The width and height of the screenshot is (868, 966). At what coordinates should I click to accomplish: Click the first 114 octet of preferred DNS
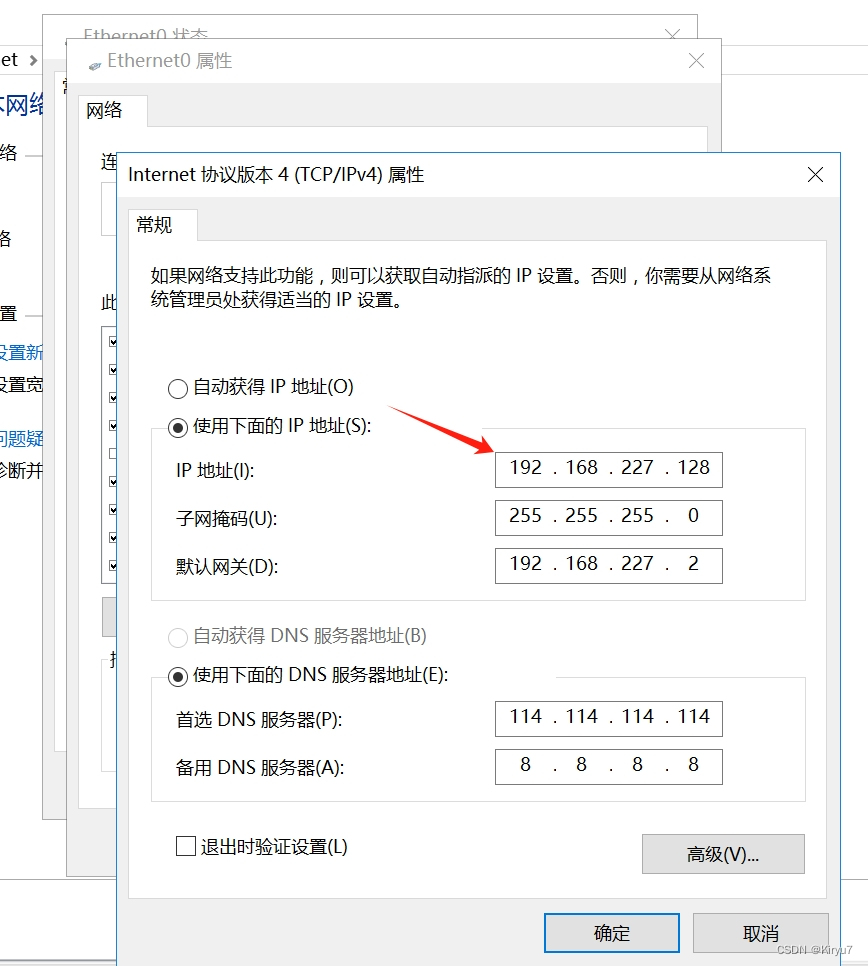pos(525,716)
